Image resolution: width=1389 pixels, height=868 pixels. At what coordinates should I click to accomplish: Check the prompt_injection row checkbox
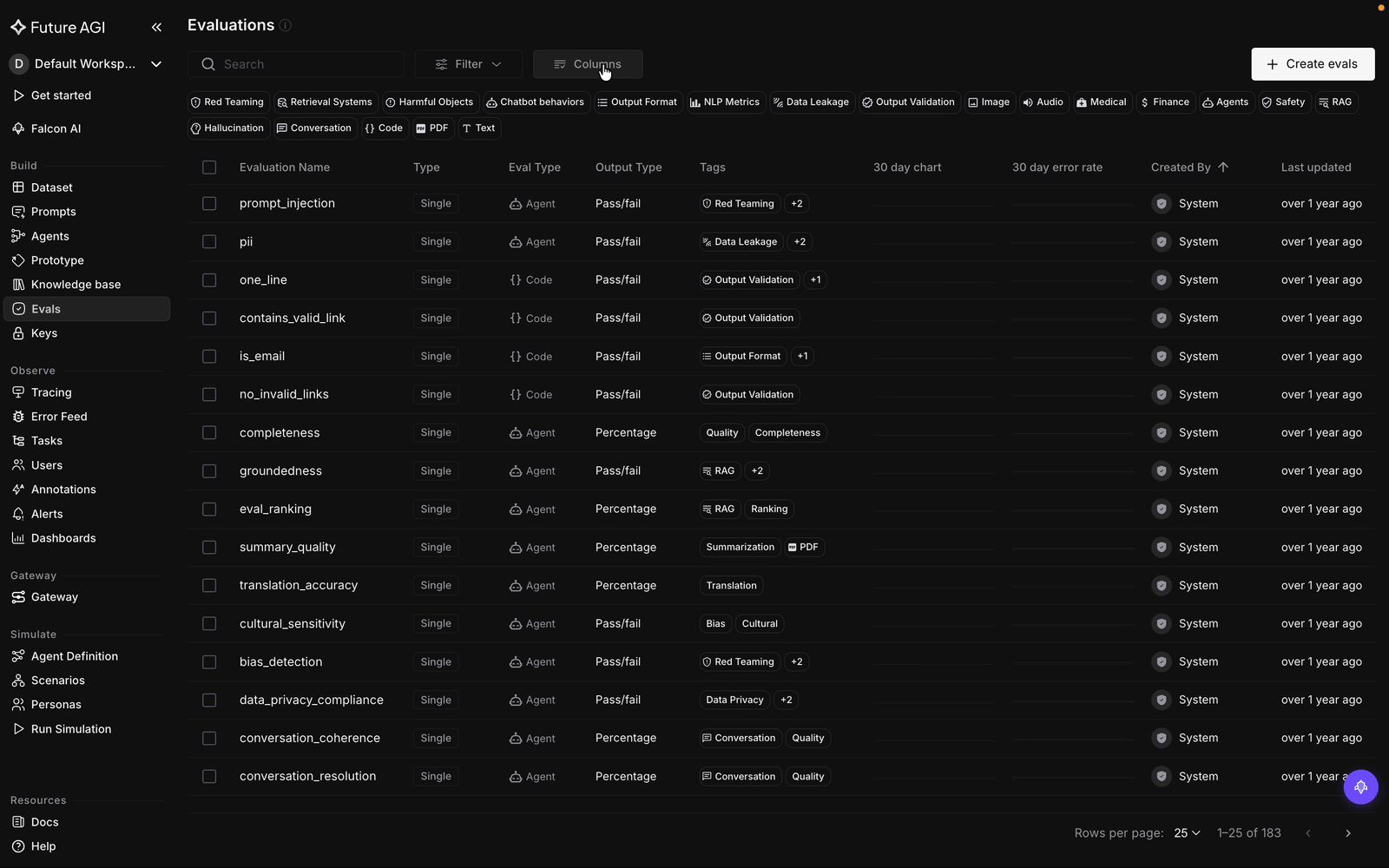pyautogui.click(x=209, y=203)
